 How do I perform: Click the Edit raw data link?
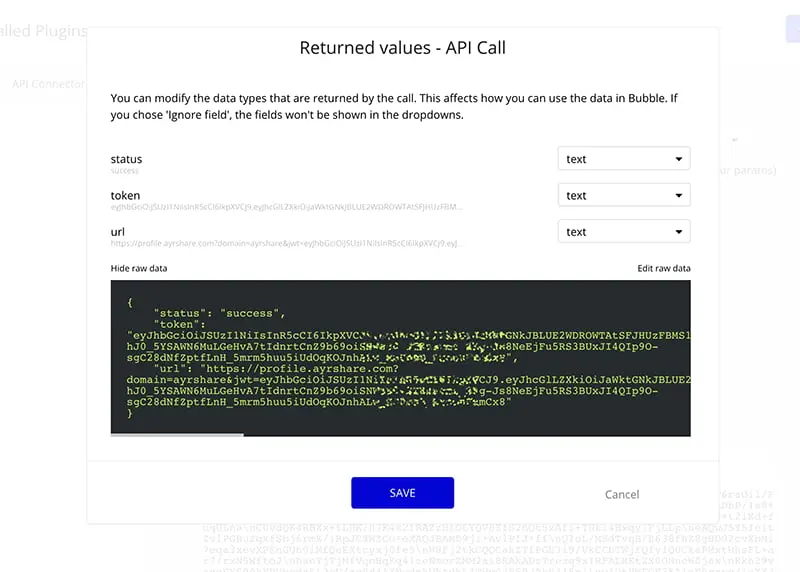tap(663, 269)
